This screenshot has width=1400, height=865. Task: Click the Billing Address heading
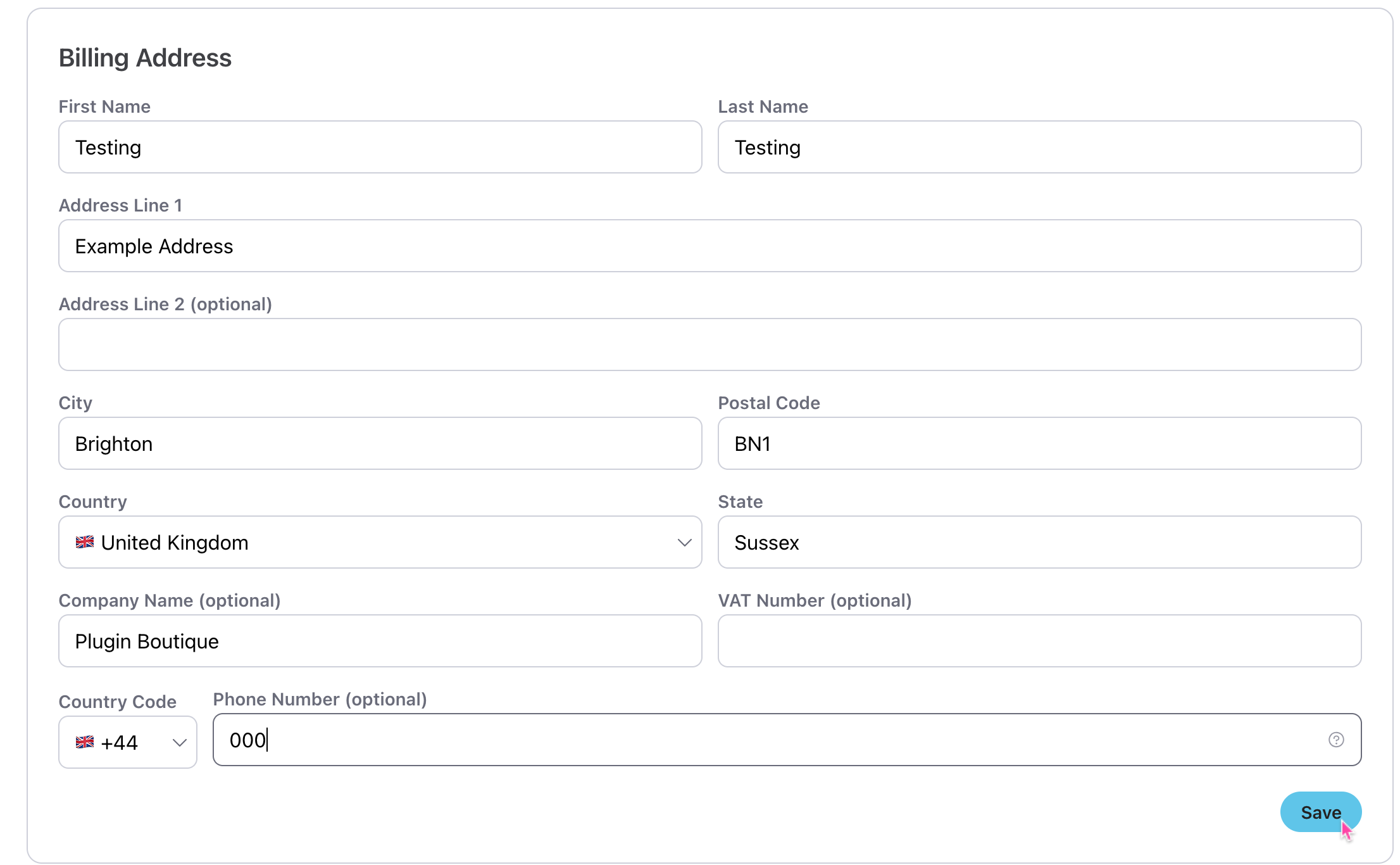pos(145,58)
